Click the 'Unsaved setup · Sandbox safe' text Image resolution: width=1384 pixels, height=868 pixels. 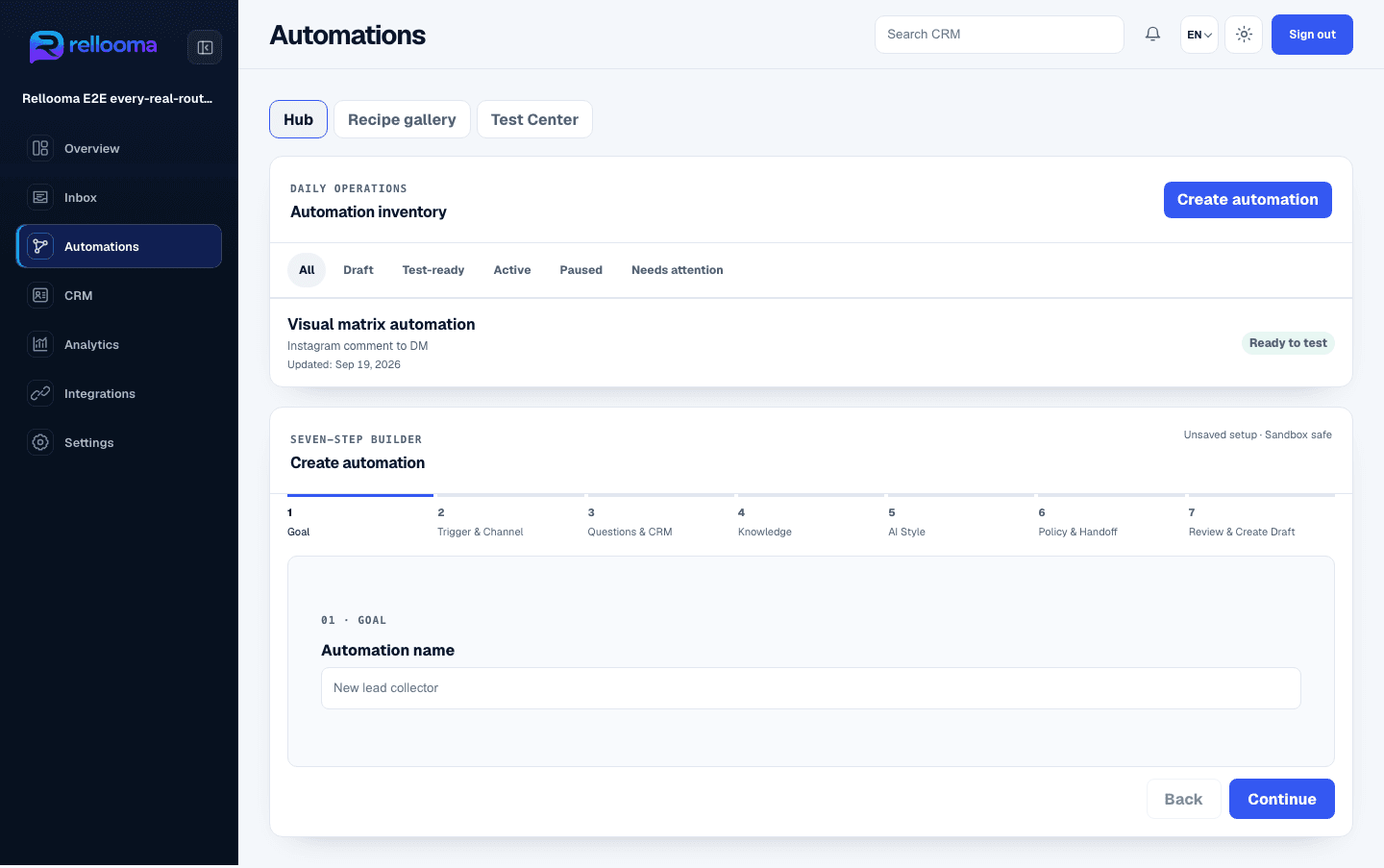1257,434
